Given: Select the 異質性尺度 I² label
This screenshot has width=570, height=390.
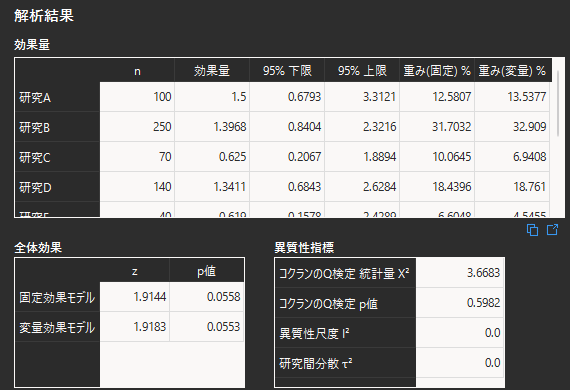Looking at the screenshot, I should pyautogui.click(x=345, y=333).
